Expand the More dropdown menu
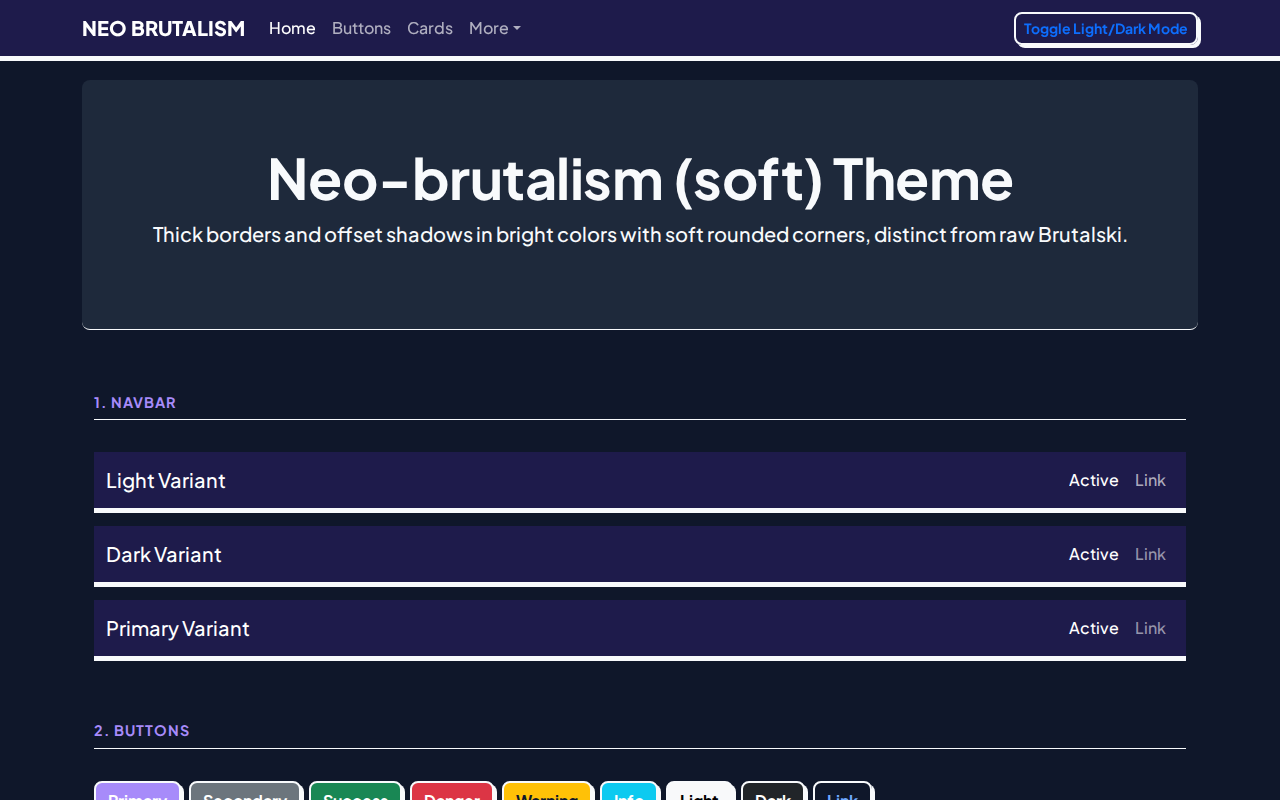Viewport: 1280px width, 800px height. pos(494,28)
